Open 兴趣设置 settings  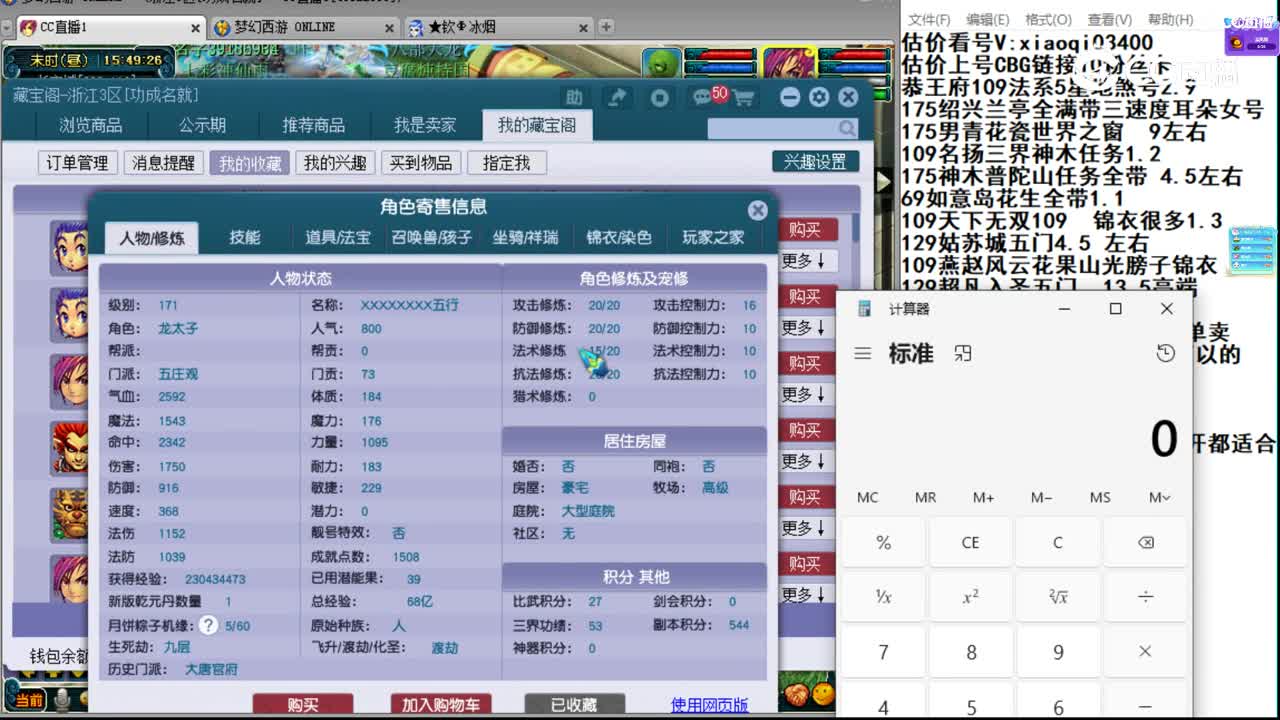coord(815,161)
